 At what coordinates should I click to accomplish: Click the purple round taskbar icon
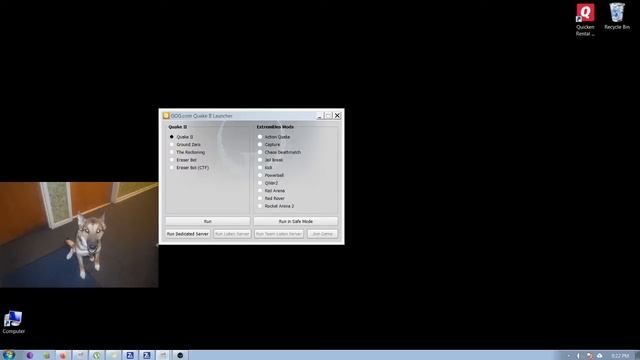29,356
